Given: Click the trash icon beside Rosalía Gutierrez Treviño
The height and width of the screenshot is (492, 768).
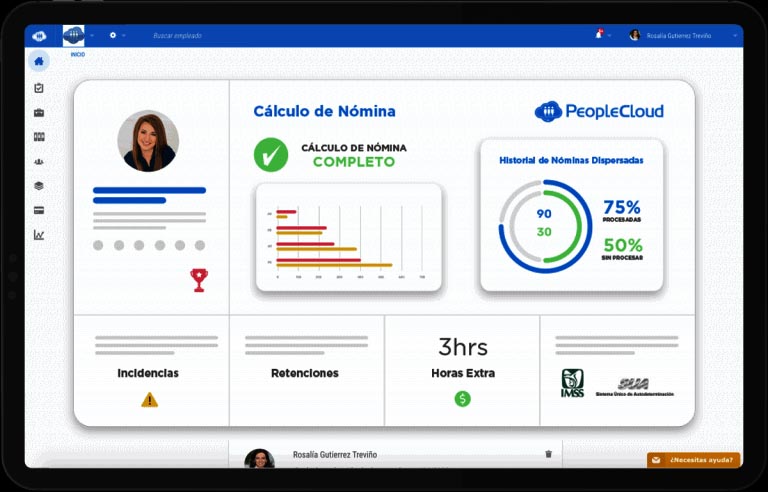Looking at the screenshot, I should [549, 454].
